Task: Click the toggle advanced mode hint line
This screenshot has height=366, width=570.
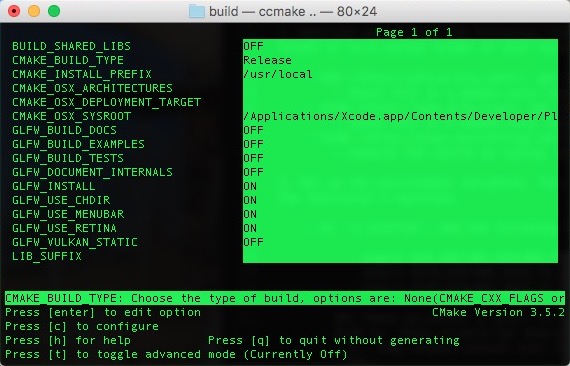Action: coord(176,354)
